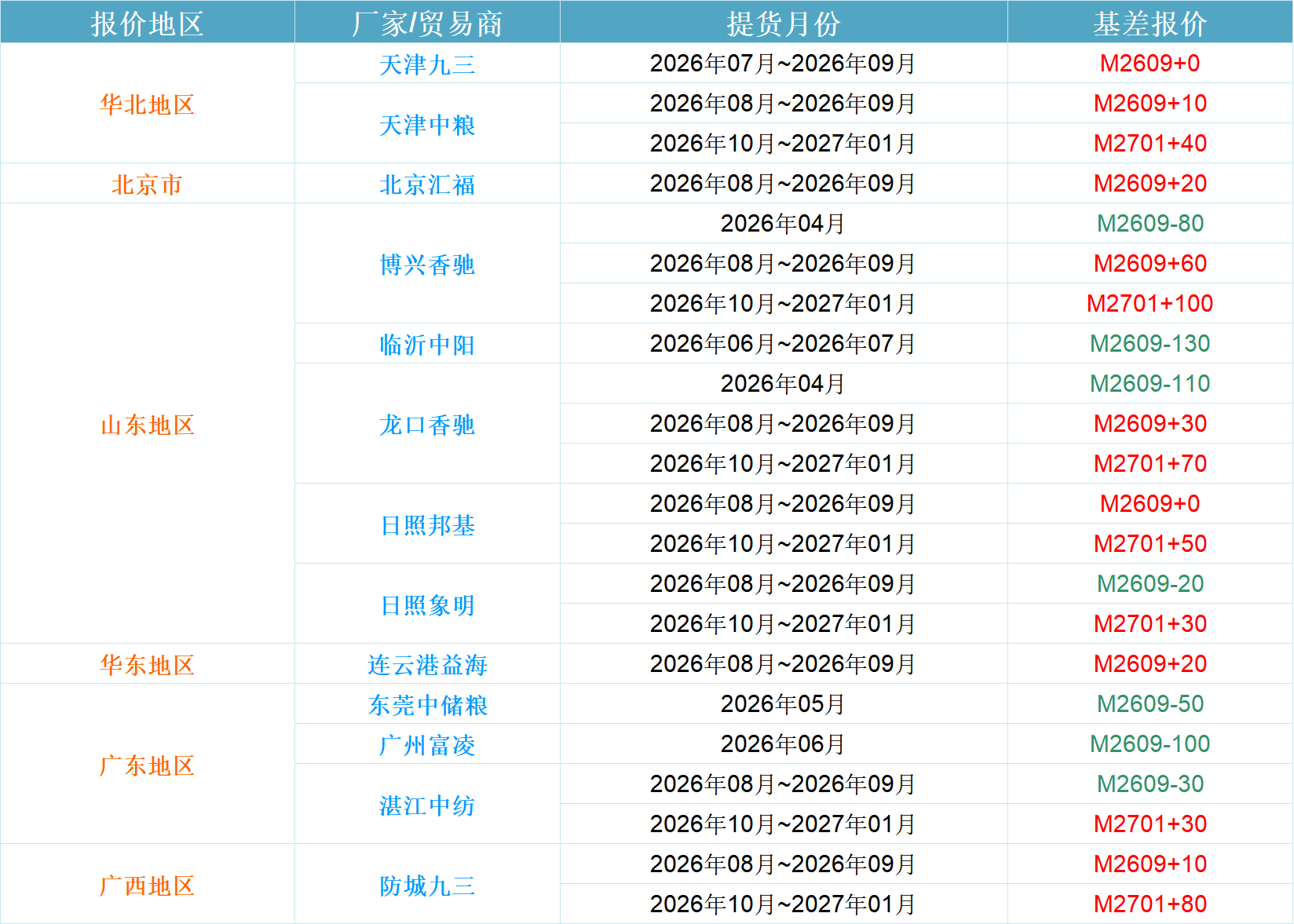Open the 东莞中储粮 supplier name
Screen dimensions: 1294x924
click(x=427, y=705)
